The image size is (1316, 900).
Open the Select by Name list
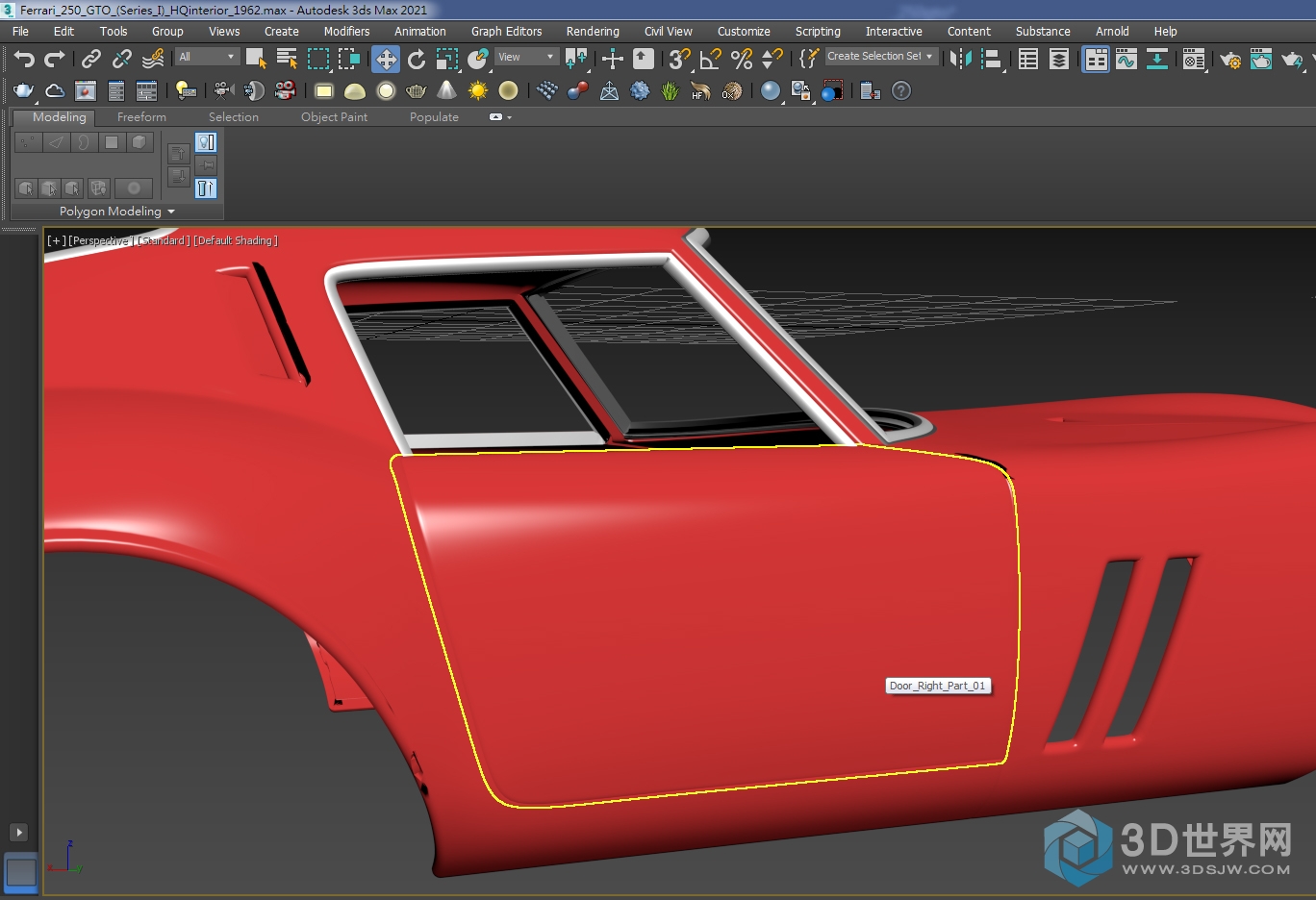[287, 60]
